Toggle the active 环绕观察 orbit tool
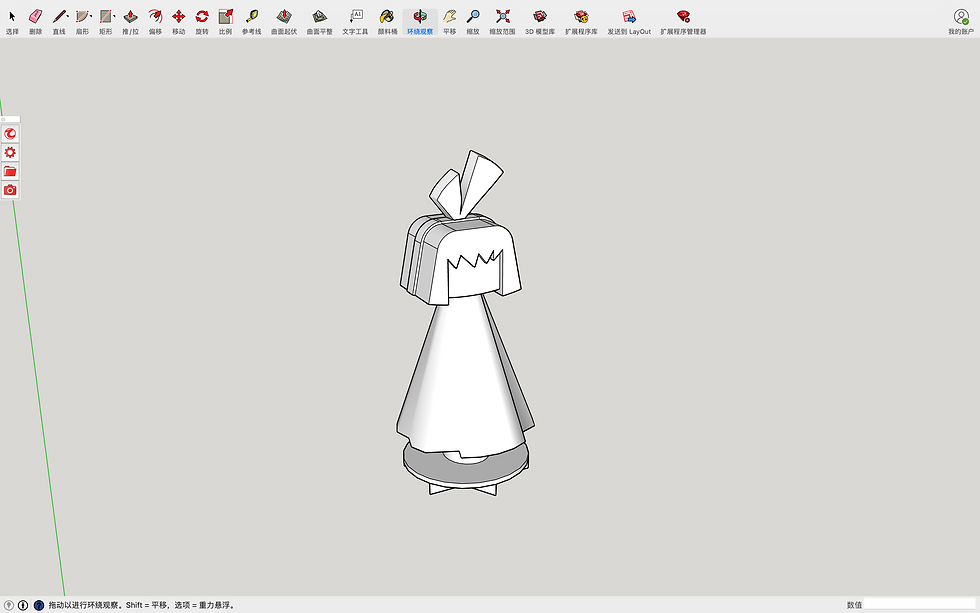980x613 pixels. 420,17
